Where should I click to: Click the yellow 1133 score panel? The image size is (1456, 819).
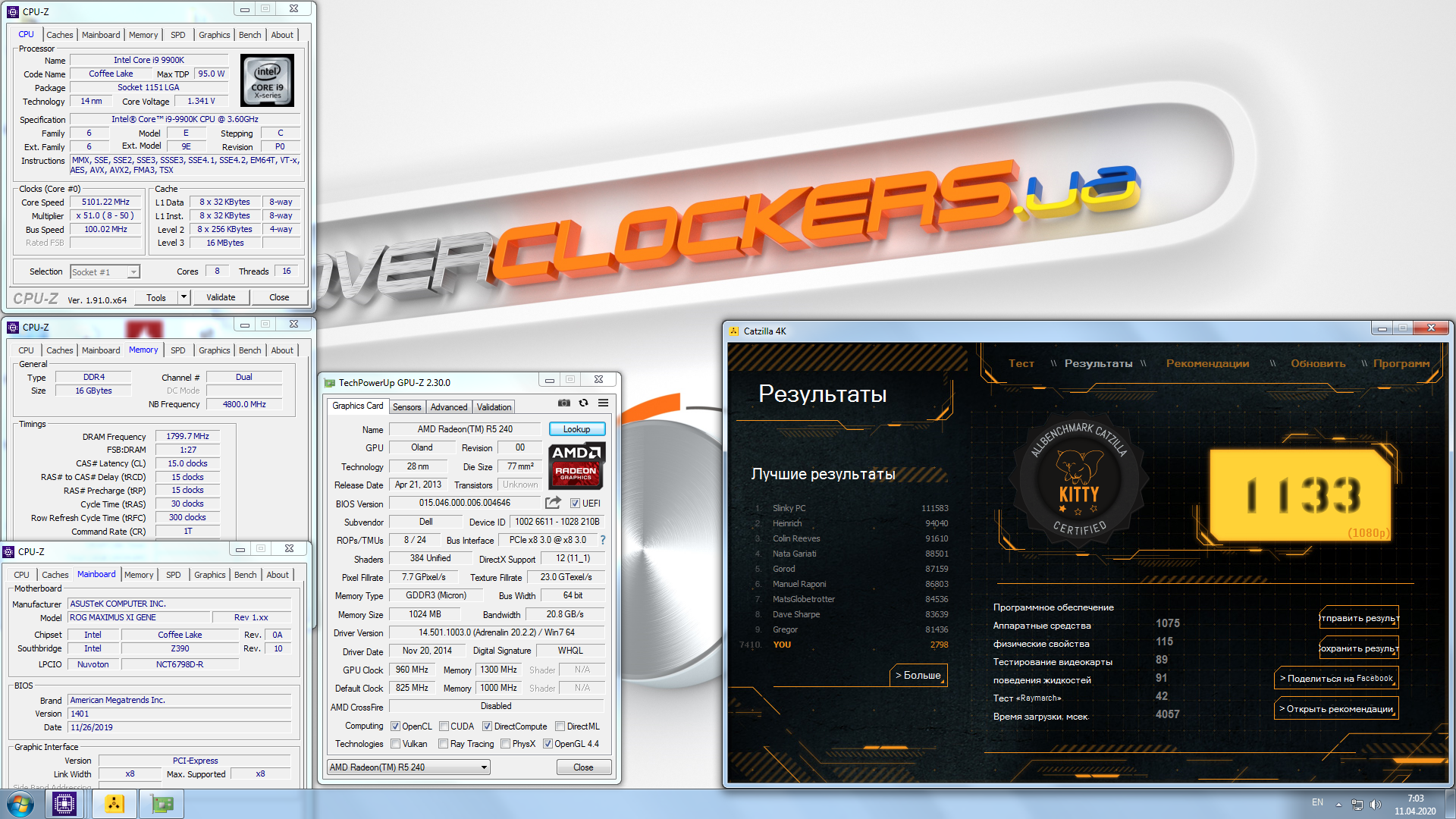[1301, 494]
